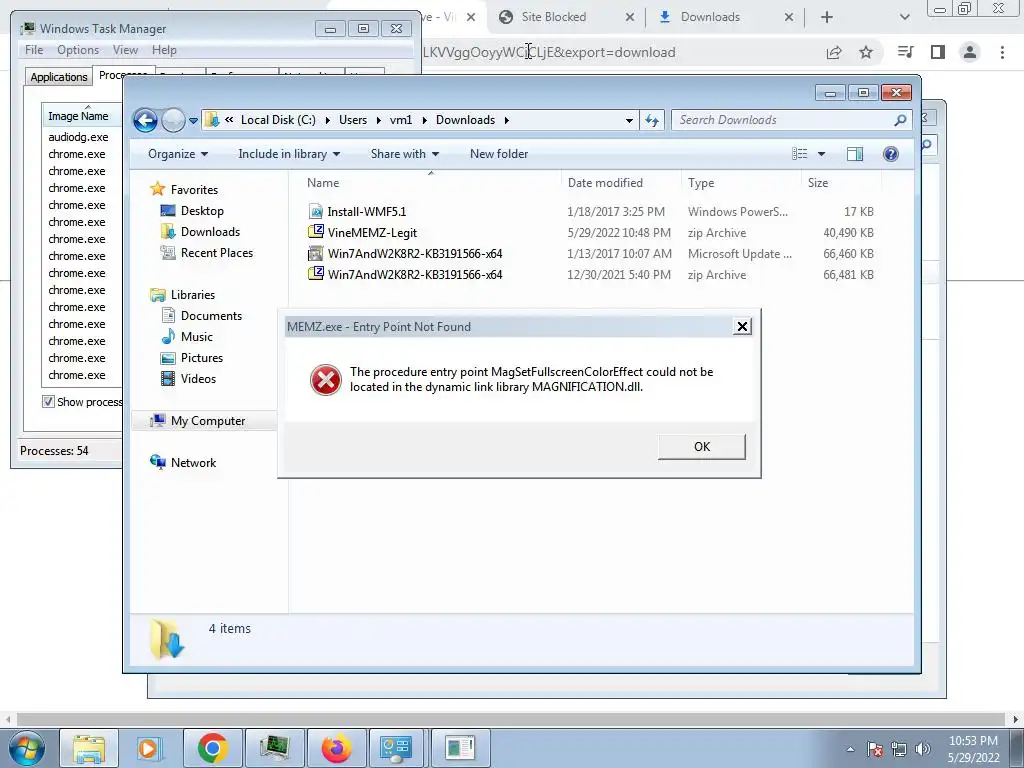Open Task Manager Options menu
The height and width of the screenshot is (768, 1024).
[x=78, y=50]
